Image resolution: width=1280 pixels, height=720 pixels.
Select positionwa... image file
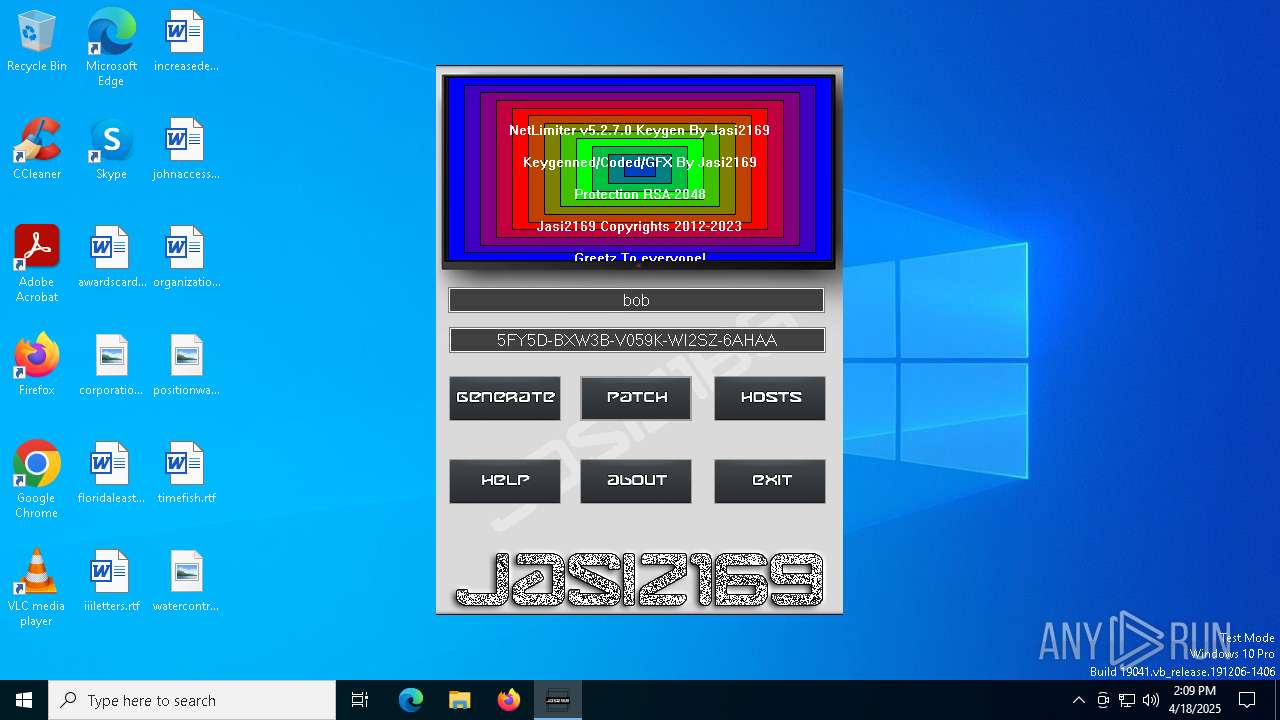point(186,366)
